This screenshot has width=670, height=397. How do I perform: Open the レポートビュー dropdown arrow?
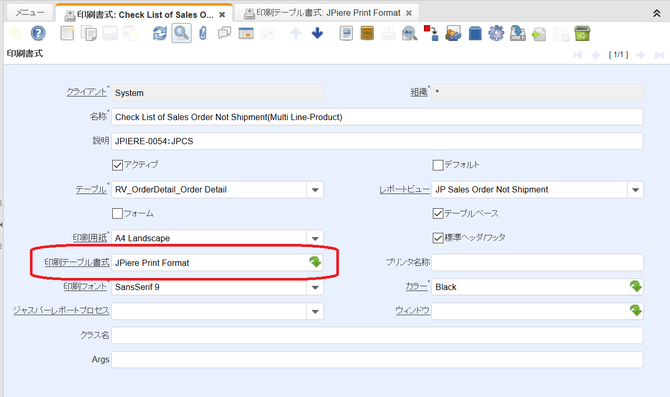(x=635, y=190)
